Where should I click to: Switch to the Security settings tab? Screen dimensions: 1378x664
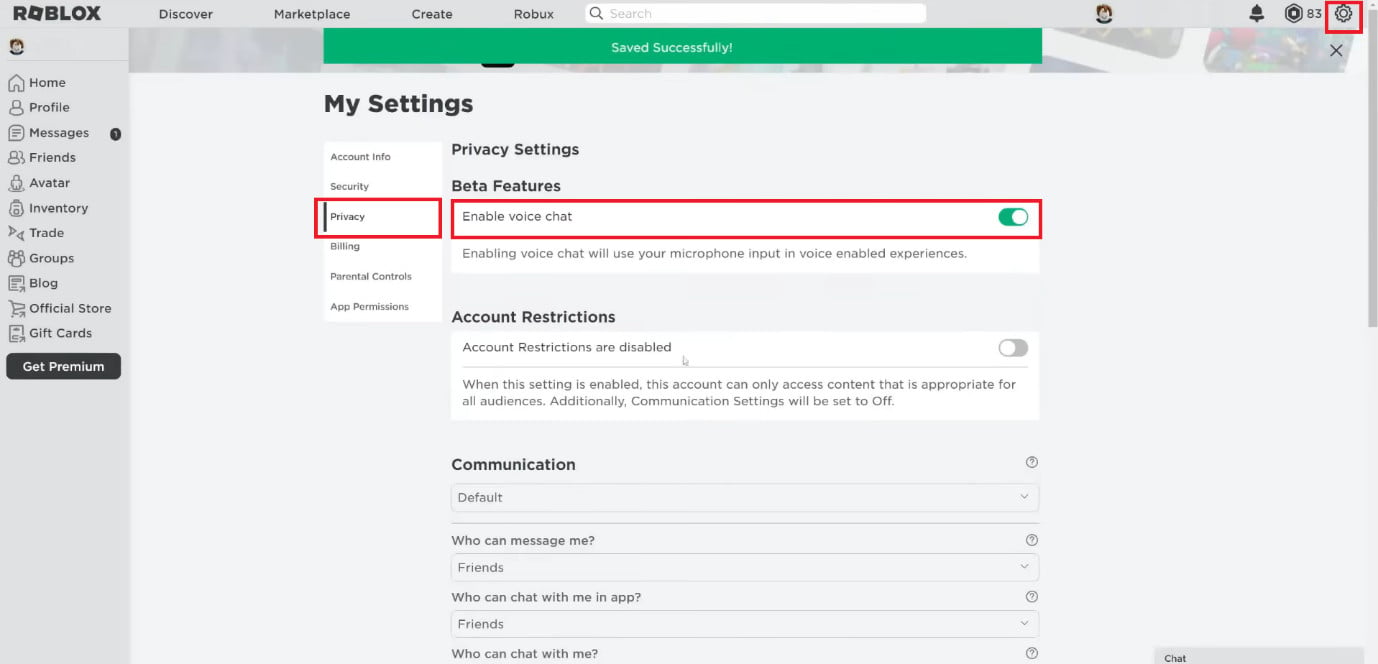(x=350, y=186)
